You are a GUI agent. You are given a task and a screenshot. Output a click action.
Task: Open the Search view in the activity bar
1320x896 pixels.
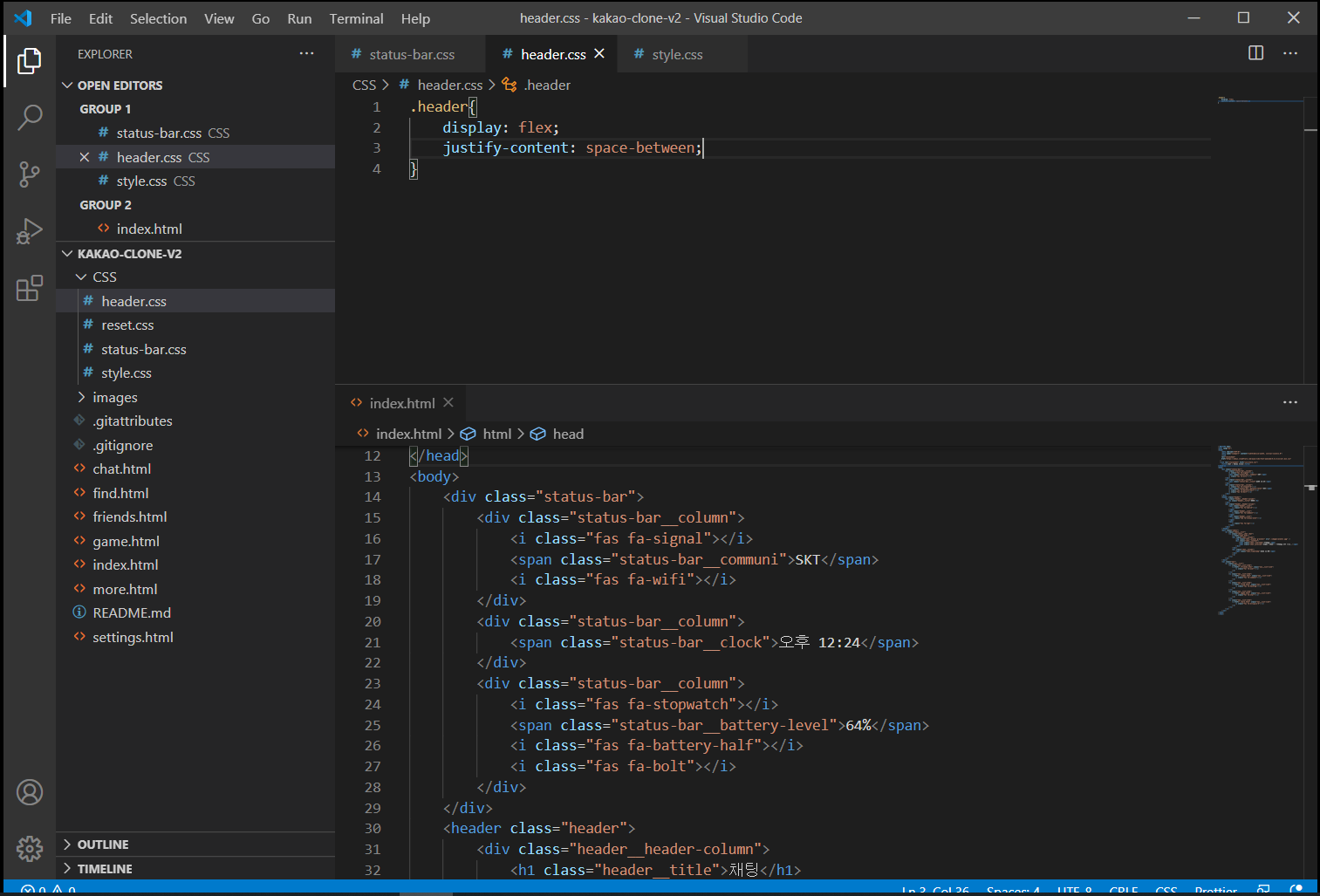[29, 117]
